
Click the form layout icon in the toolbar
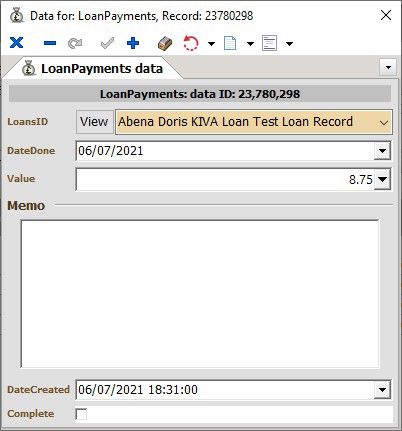tap(269, 43)
